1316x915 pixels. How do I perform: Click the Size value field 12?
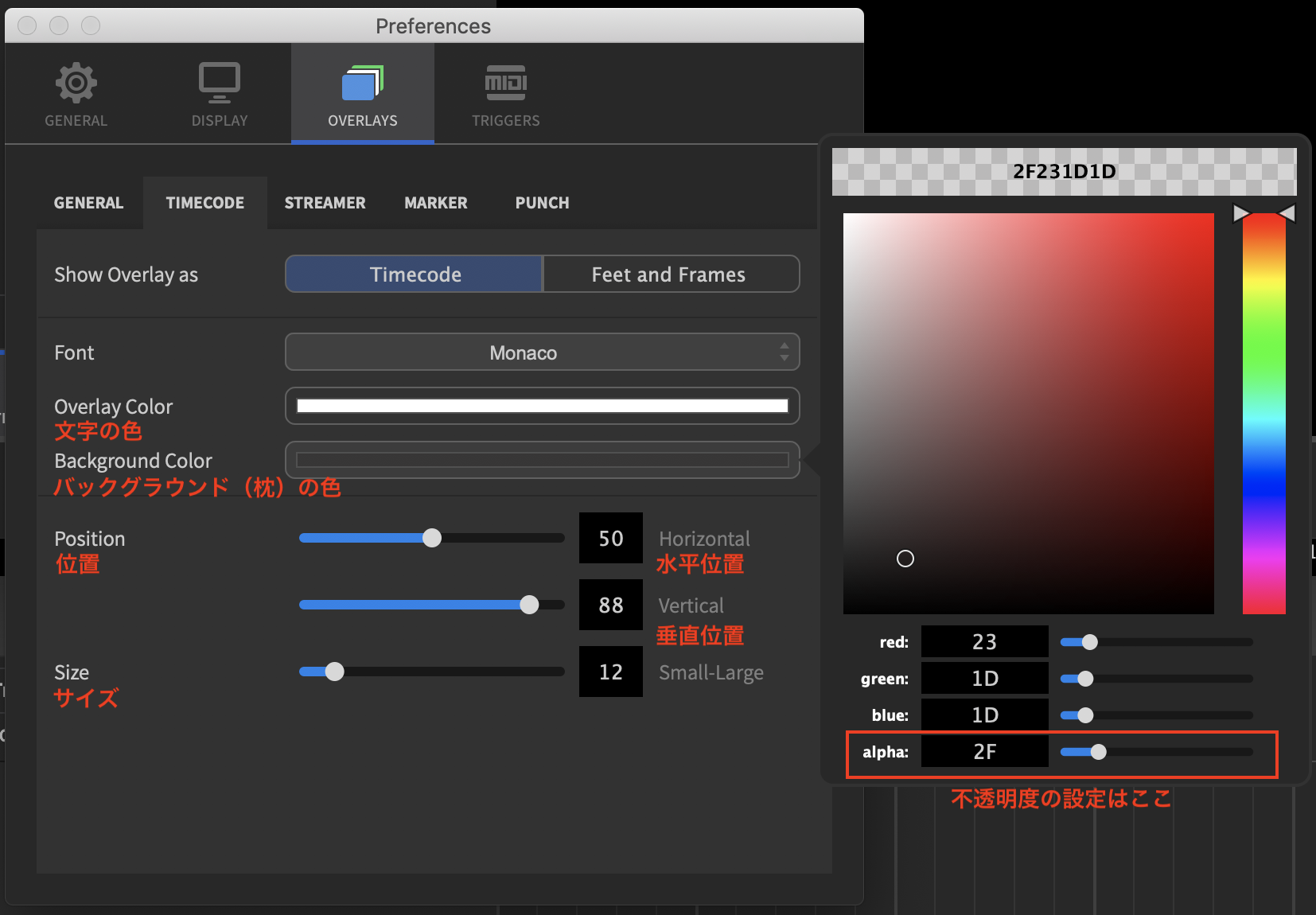(611, 672)
